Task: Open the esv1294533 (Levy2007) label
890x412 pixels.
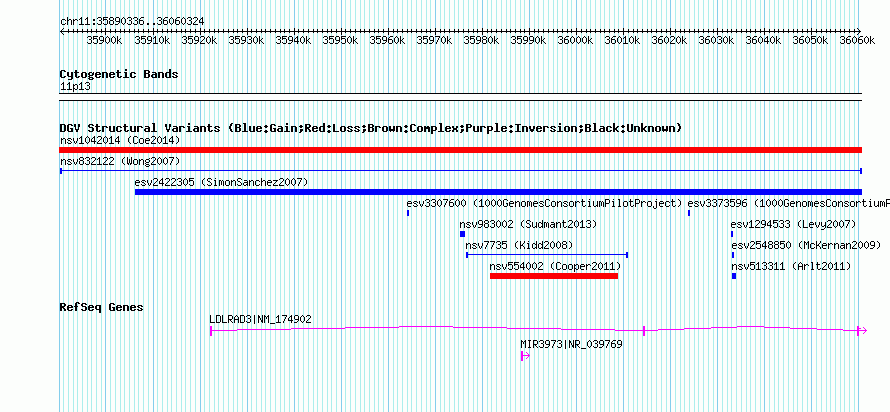Action: coord(794,224)
